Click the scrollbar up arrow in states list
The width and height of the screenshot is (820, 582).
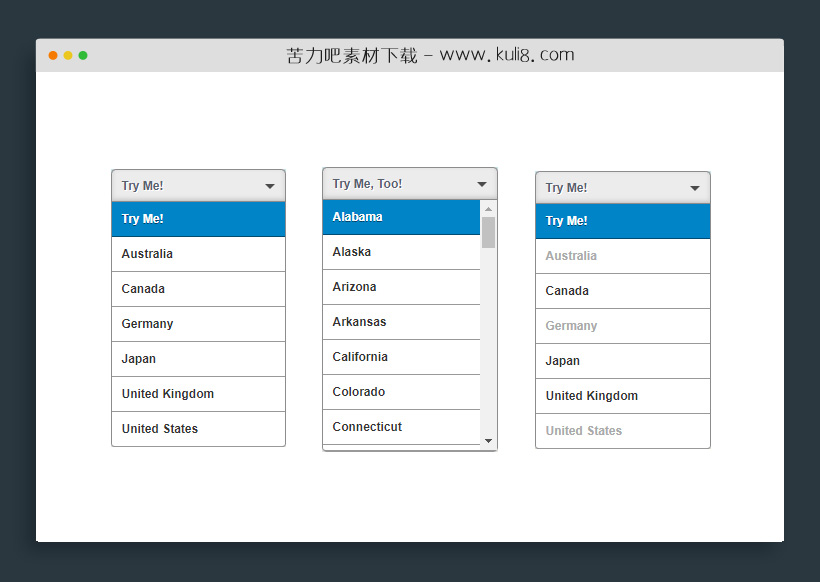(488, 208)
